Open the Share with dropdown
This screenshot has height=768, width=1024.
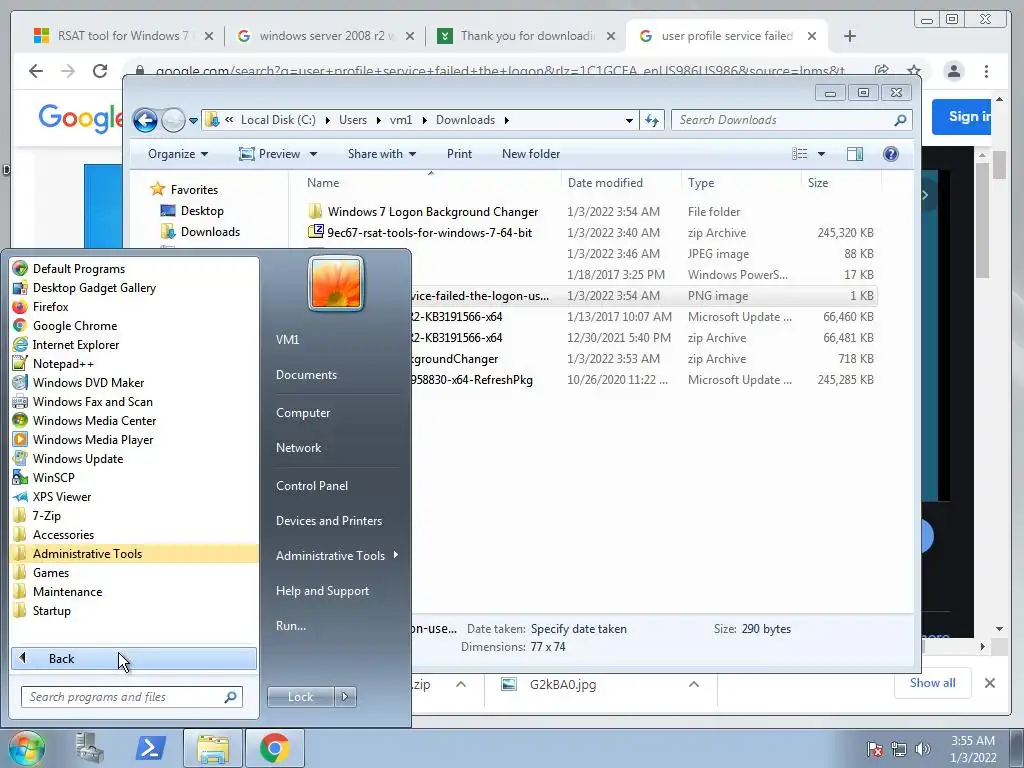point(381,153)
